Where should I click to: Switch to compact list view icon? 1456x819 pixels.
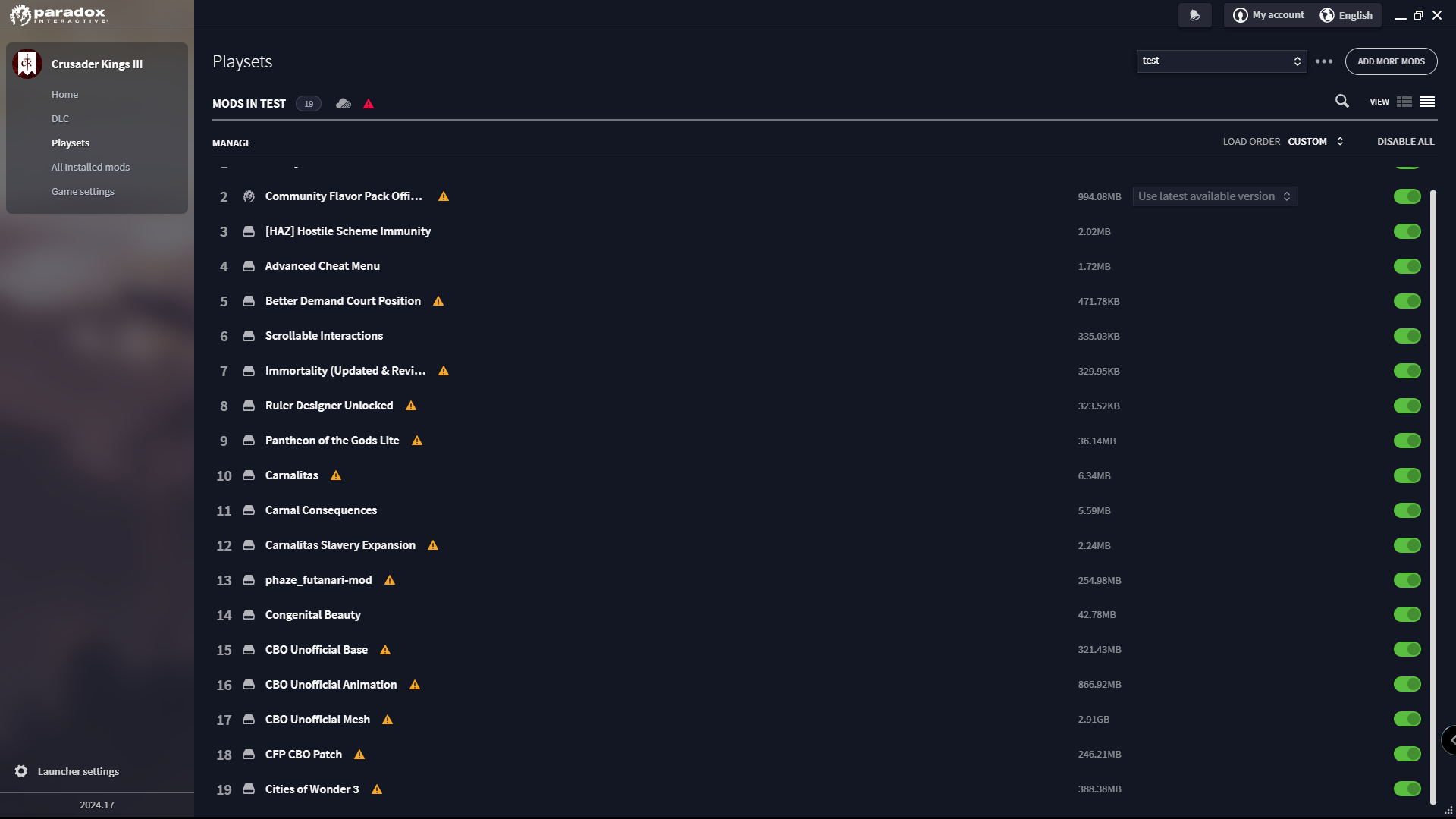click(1427, 102)
